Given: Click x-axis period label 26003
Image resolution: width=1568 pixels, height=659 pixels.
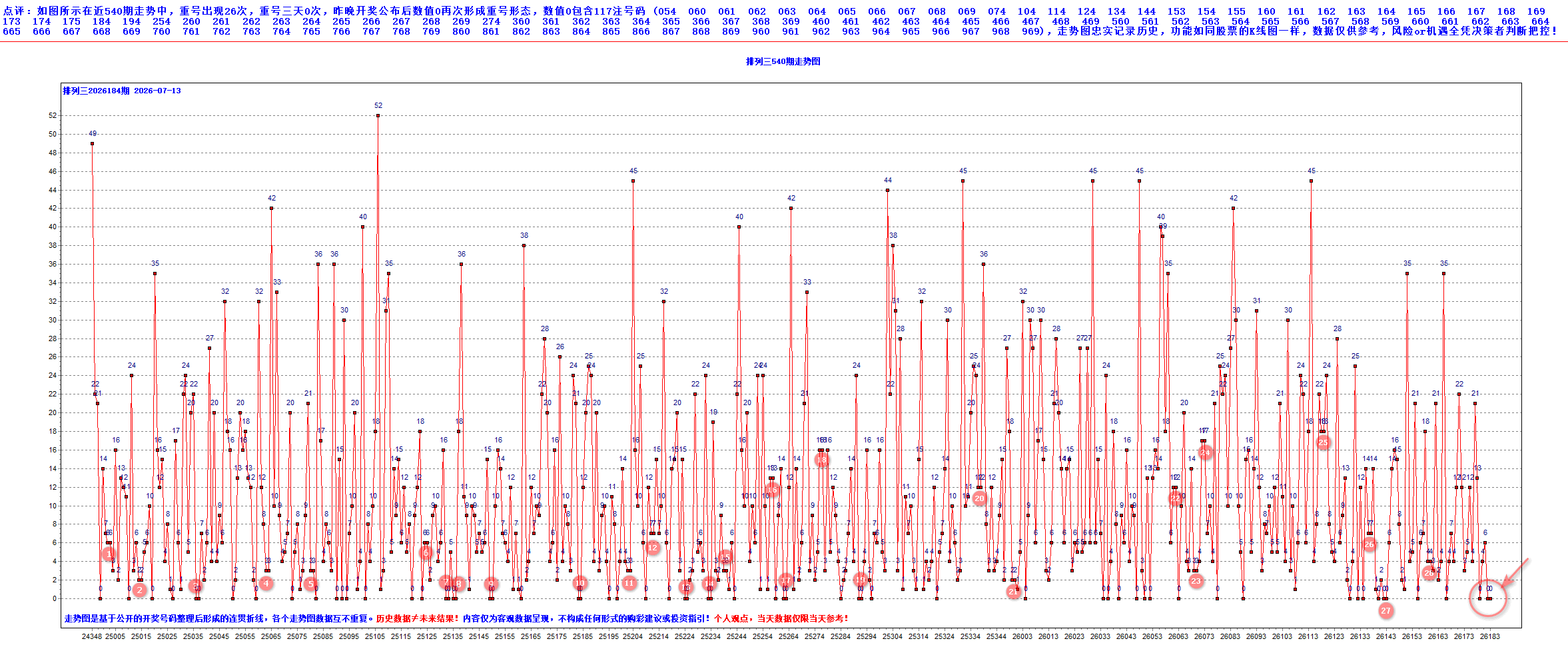Looking at the screenshot, I should click(x=1022, y=636).
